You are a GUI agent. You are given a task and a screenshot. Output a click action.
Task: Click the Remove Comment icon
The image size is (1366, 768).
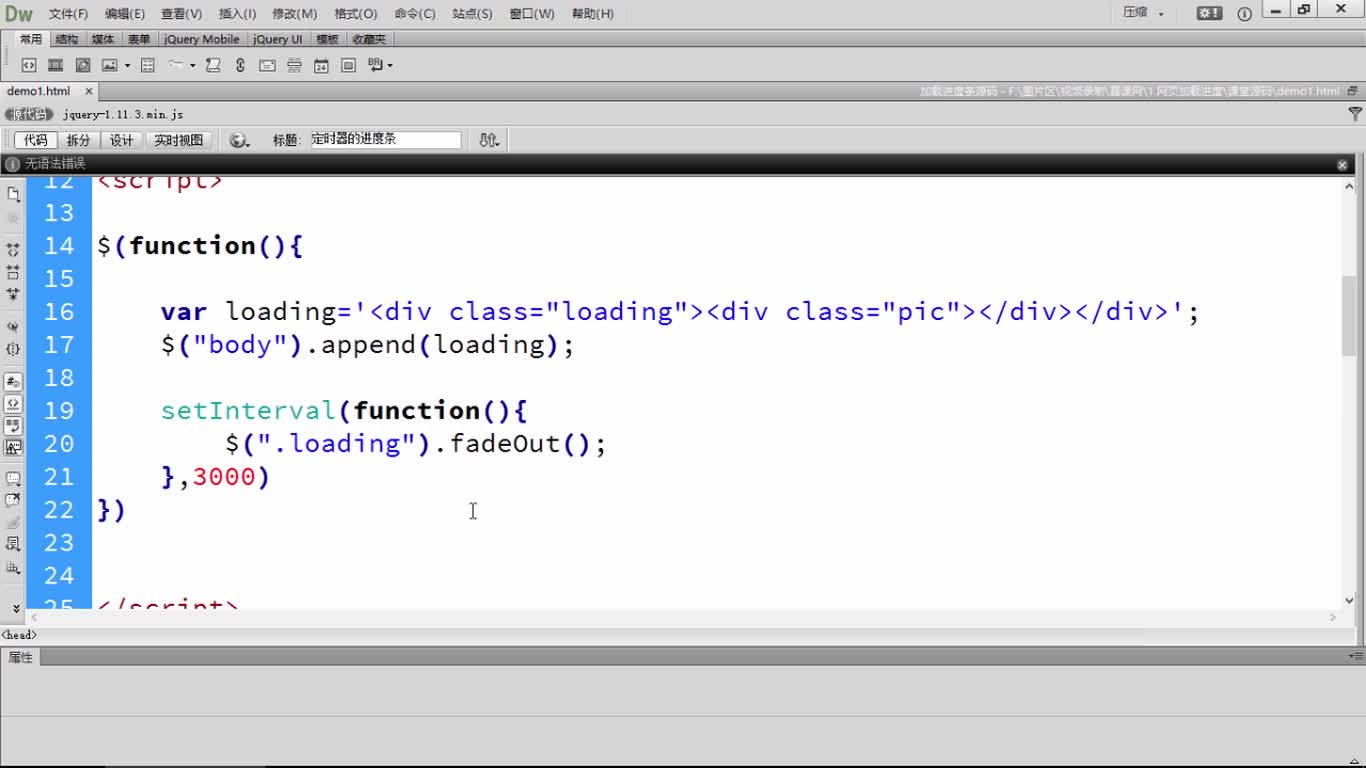coord(13,501)
